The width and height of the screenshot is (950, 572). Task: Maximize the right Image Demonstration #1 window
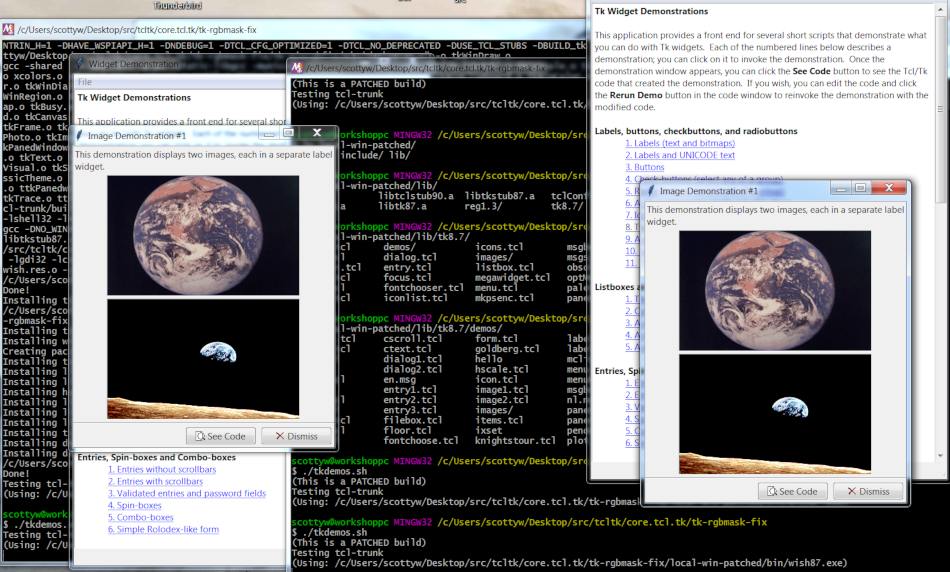[860, 188]
